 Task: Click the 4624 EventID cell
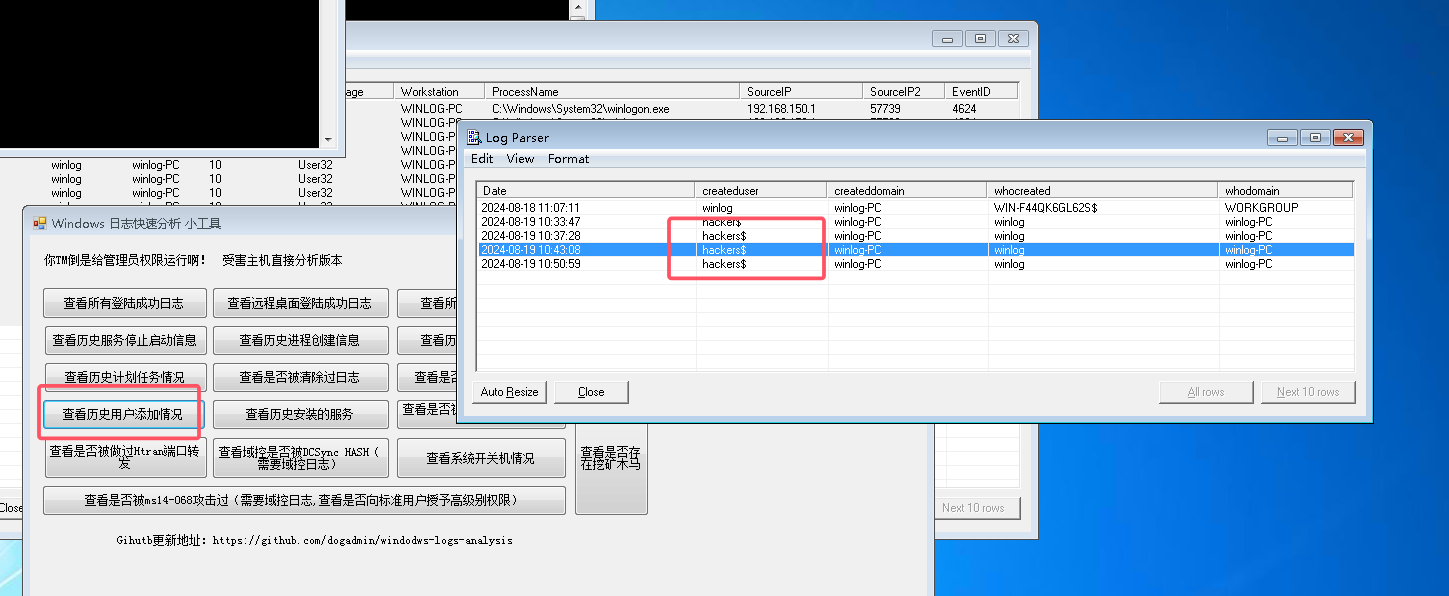pyautogui.click(x=965, y=108)
